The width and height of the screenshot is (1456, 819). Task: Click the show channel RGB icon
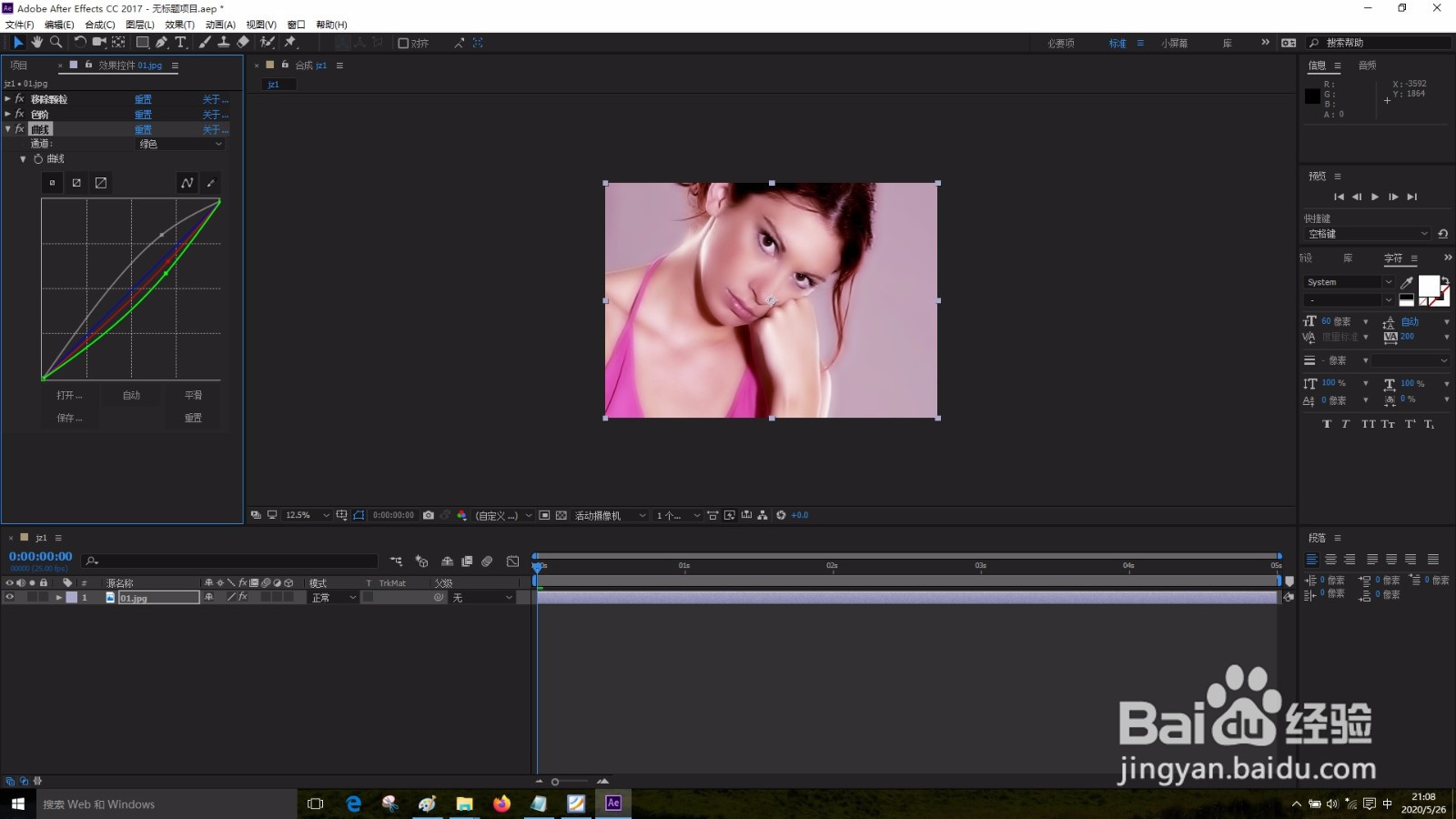[461, 515]
